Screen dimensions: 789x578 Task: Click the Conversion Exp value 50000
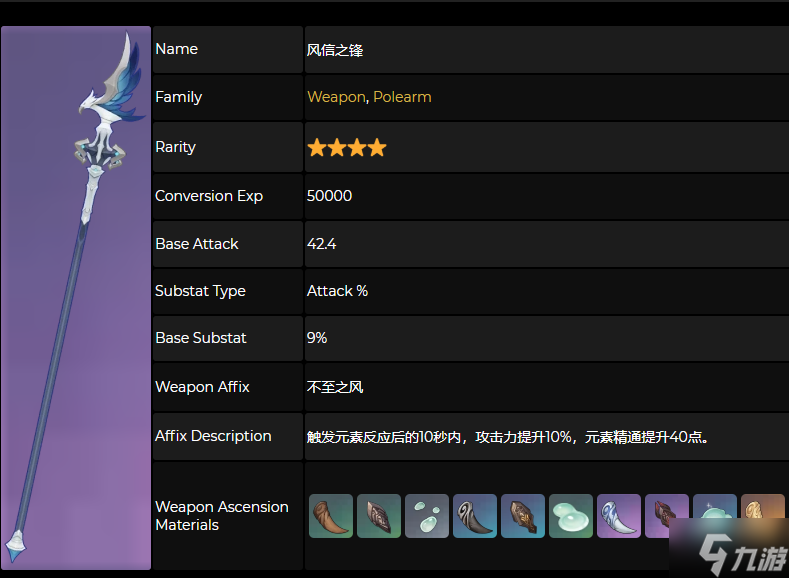[329, 196]
